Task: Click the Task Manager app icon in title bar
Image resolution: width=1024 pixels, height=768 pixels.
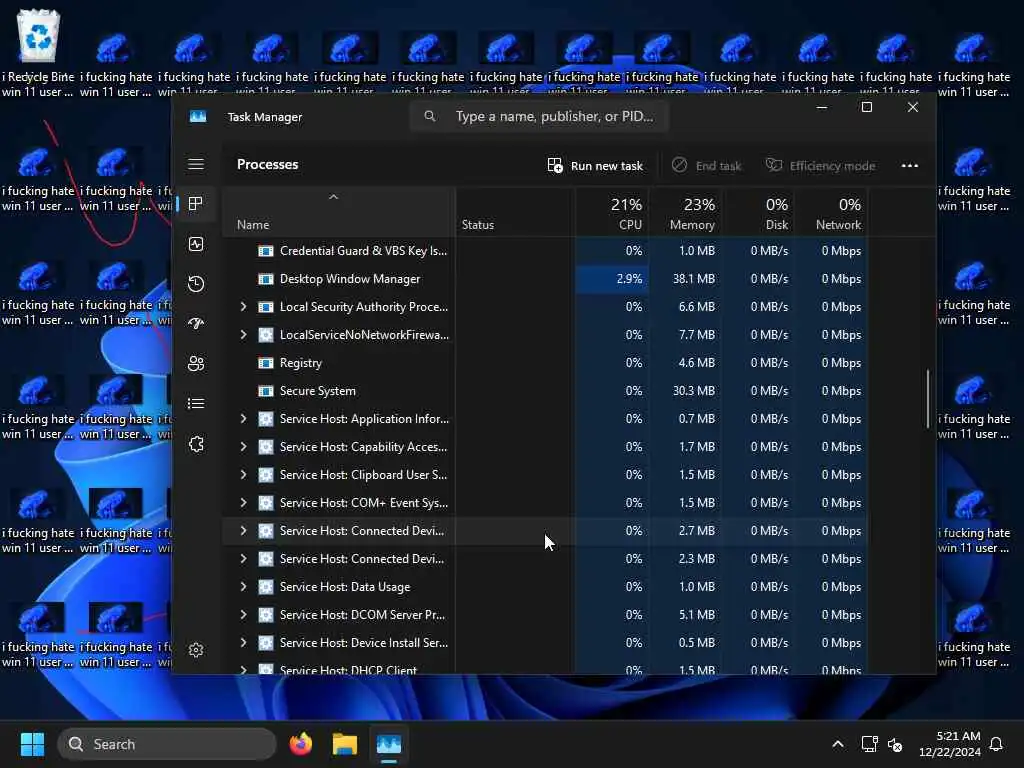Action: pos(198,116)
